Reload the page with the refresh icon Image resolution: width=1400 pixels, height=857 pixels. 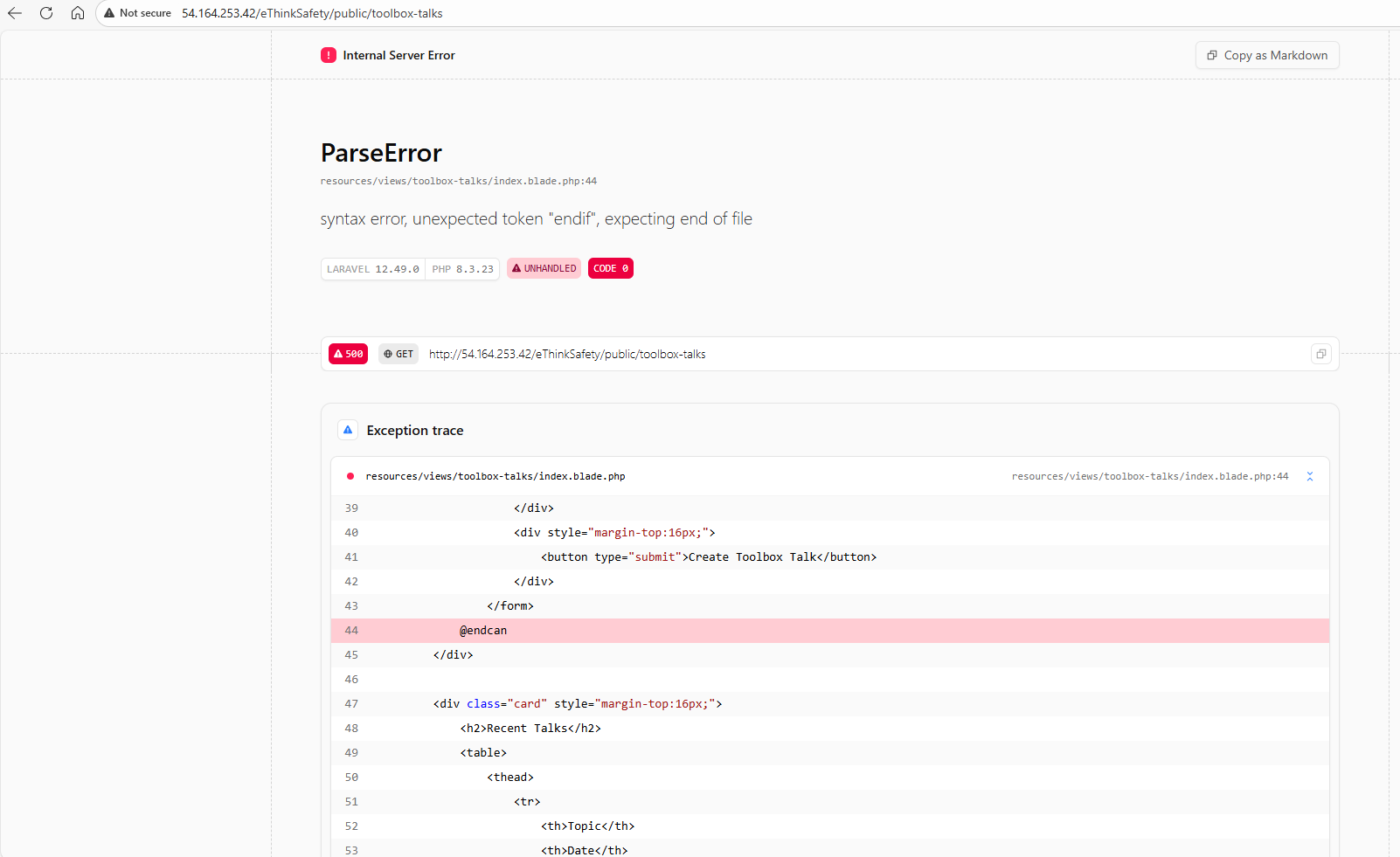[46, 13]
